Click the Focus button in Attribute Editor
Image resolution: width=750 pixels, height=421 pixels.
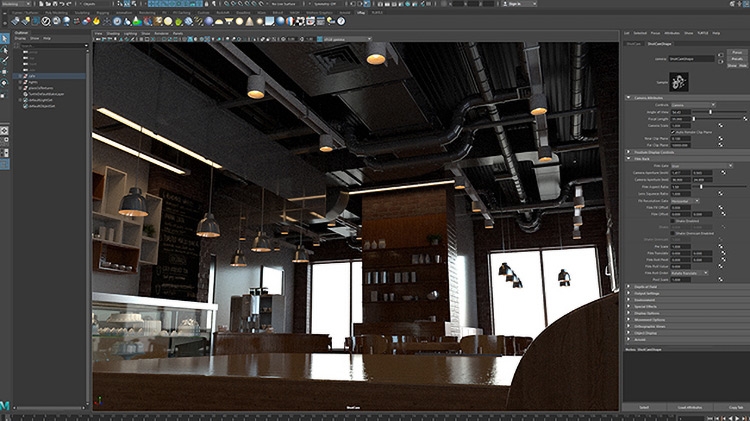(x=737, y=52)
